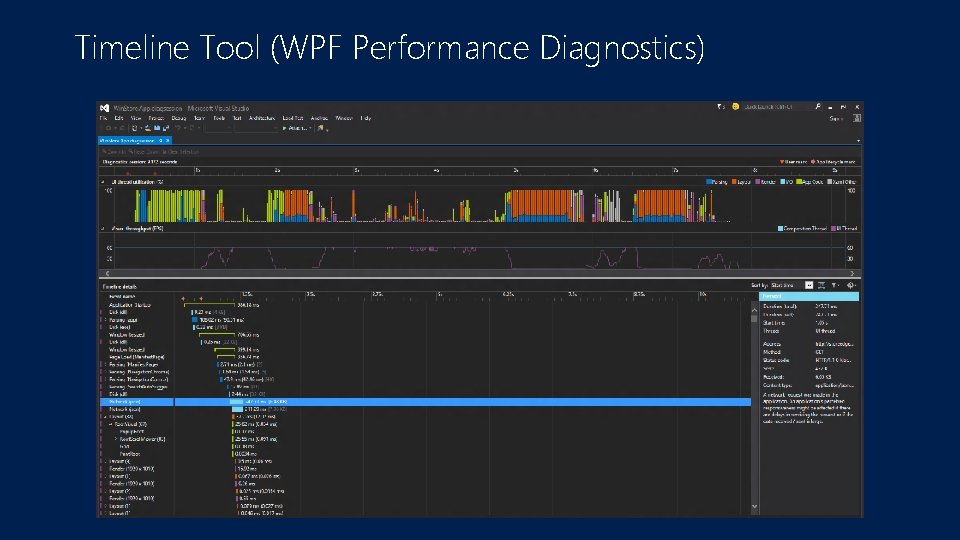Open the File menu

[103, 118]
